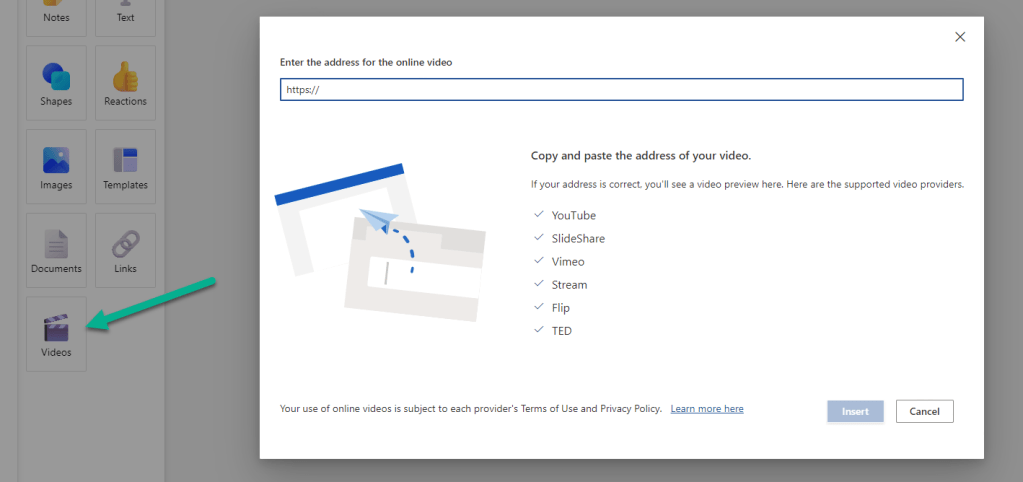The width and height of the screenshot is (1023, 482).
Task: Open the Shapes tool
Action: coord(56,83)
